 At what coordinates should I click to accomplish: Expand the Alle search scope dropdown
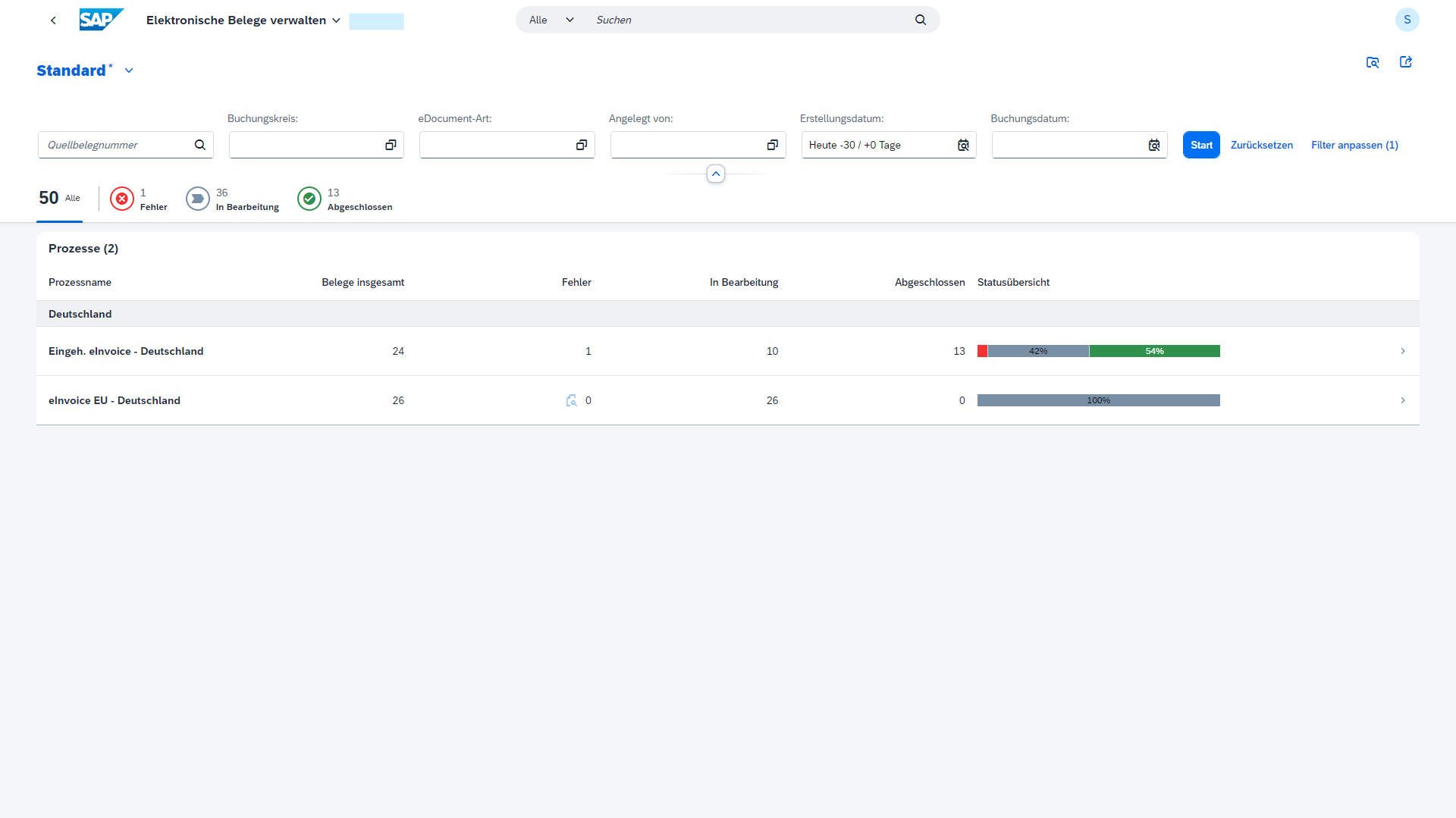(551, 20)
